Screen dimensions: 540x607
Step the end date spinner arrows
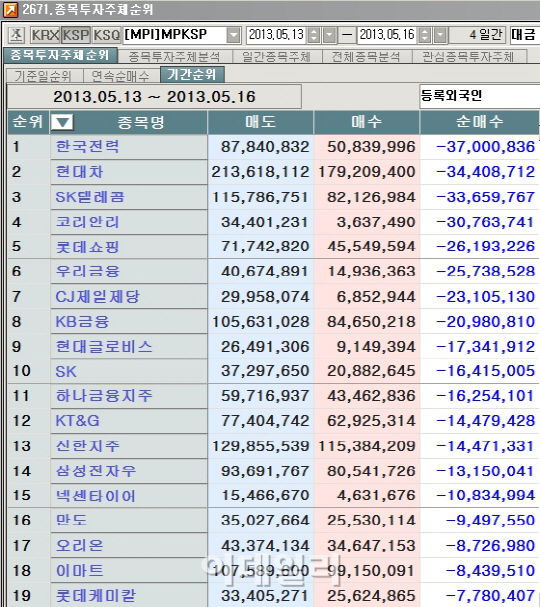pyautogui.click(x=425, y=35)
